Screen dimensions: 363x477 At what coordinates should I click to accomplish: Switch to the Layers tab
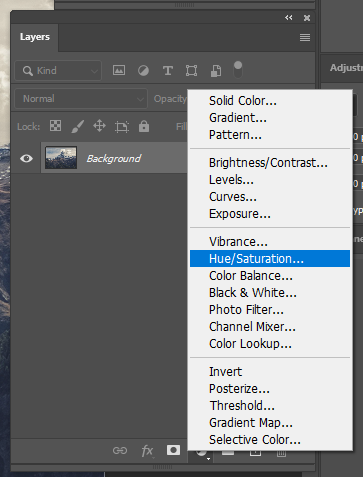pos(35,37)
